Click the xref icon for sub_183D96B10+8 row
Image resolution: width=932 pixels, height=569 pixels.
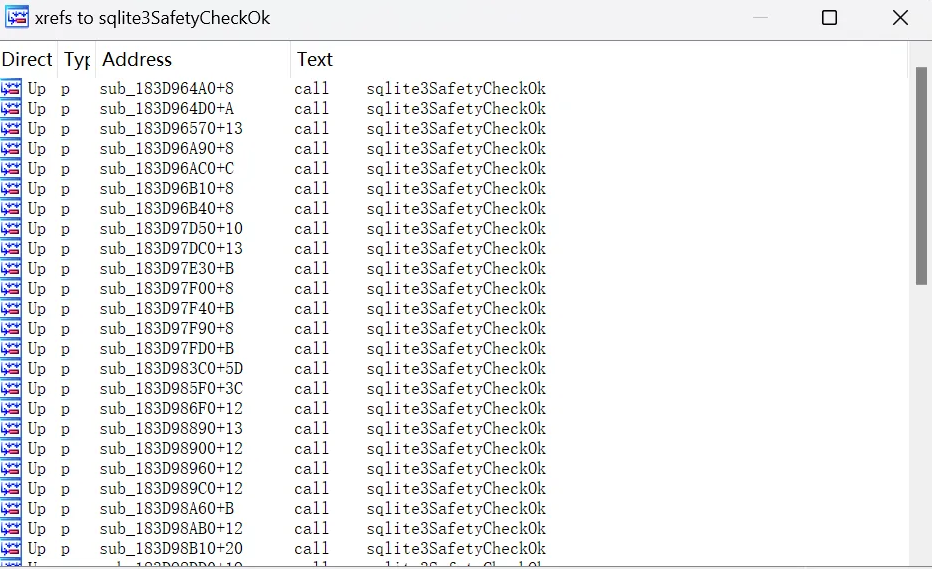(x=11, y=188)
